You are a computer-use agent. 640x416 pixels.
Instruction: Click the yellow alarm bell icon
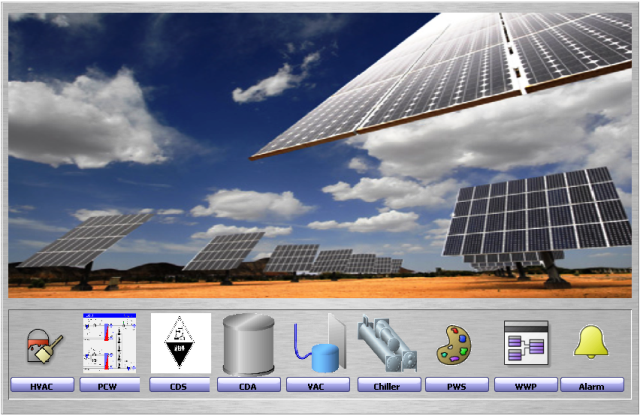tap(591, 343)
